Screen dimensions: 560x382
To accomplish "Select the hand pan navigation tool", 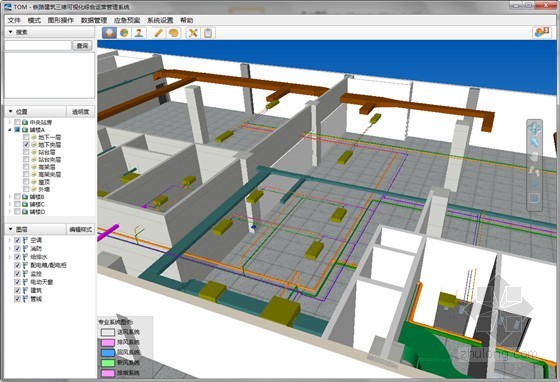I will [534, 157].
